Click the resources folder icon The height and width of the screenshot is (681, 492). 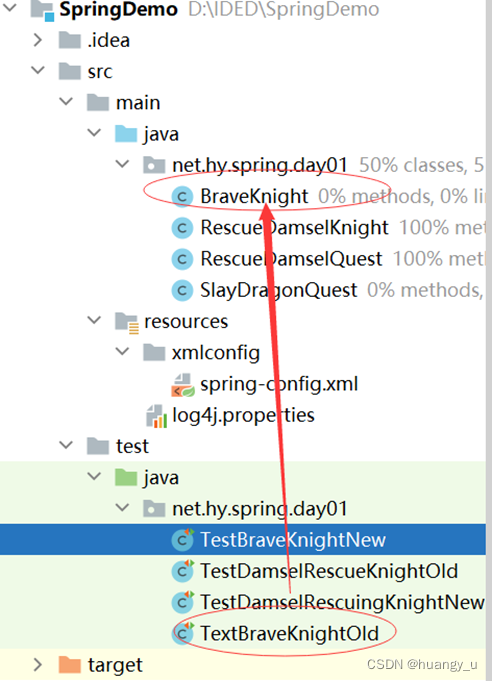126,323
